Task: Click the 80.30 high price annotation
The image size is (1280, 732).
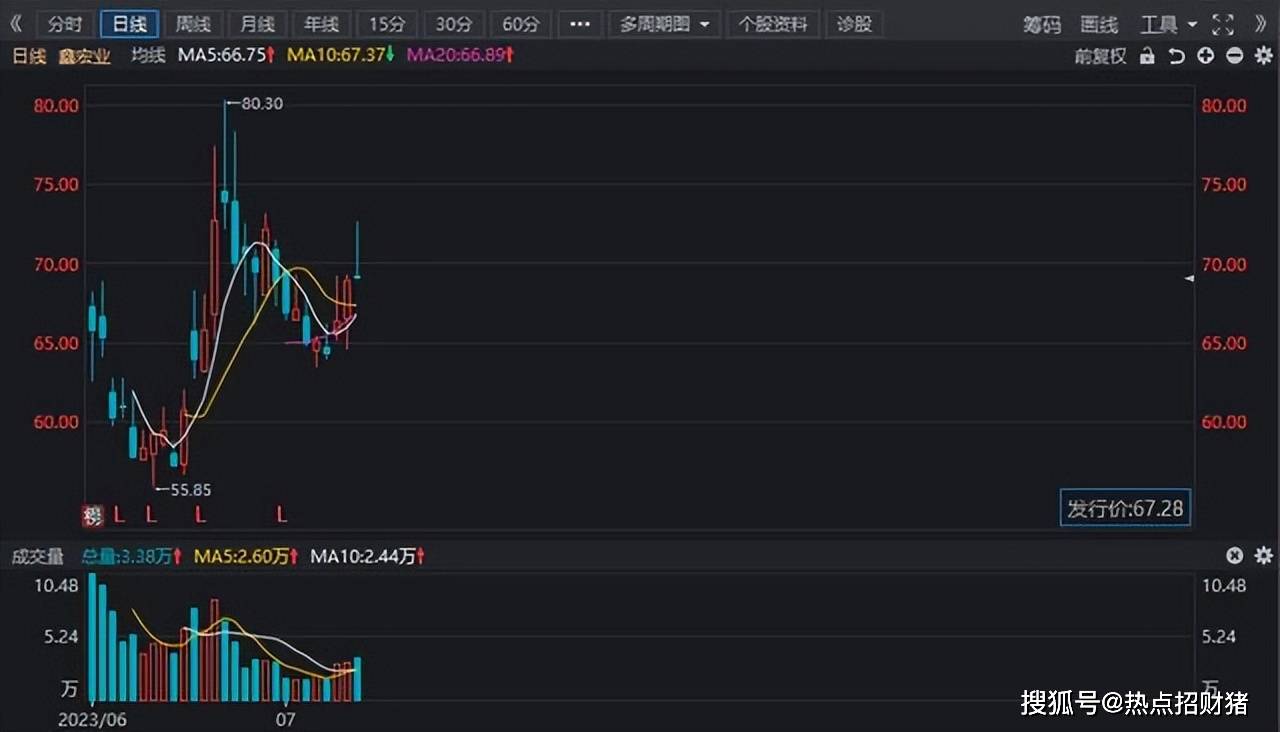Action: [262, 102]
